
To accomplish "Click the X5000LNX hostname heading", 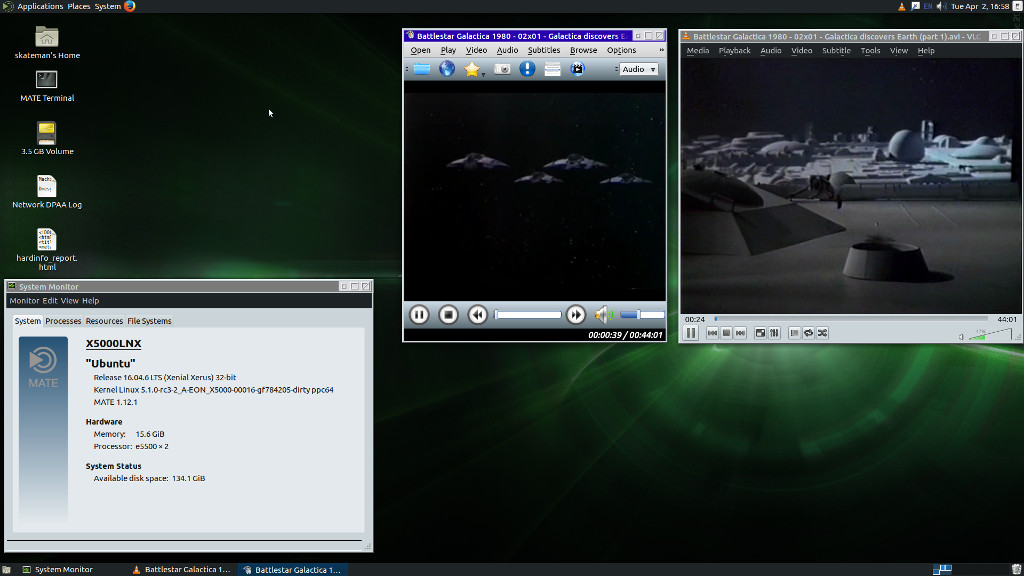I will (x=113, y=344).
